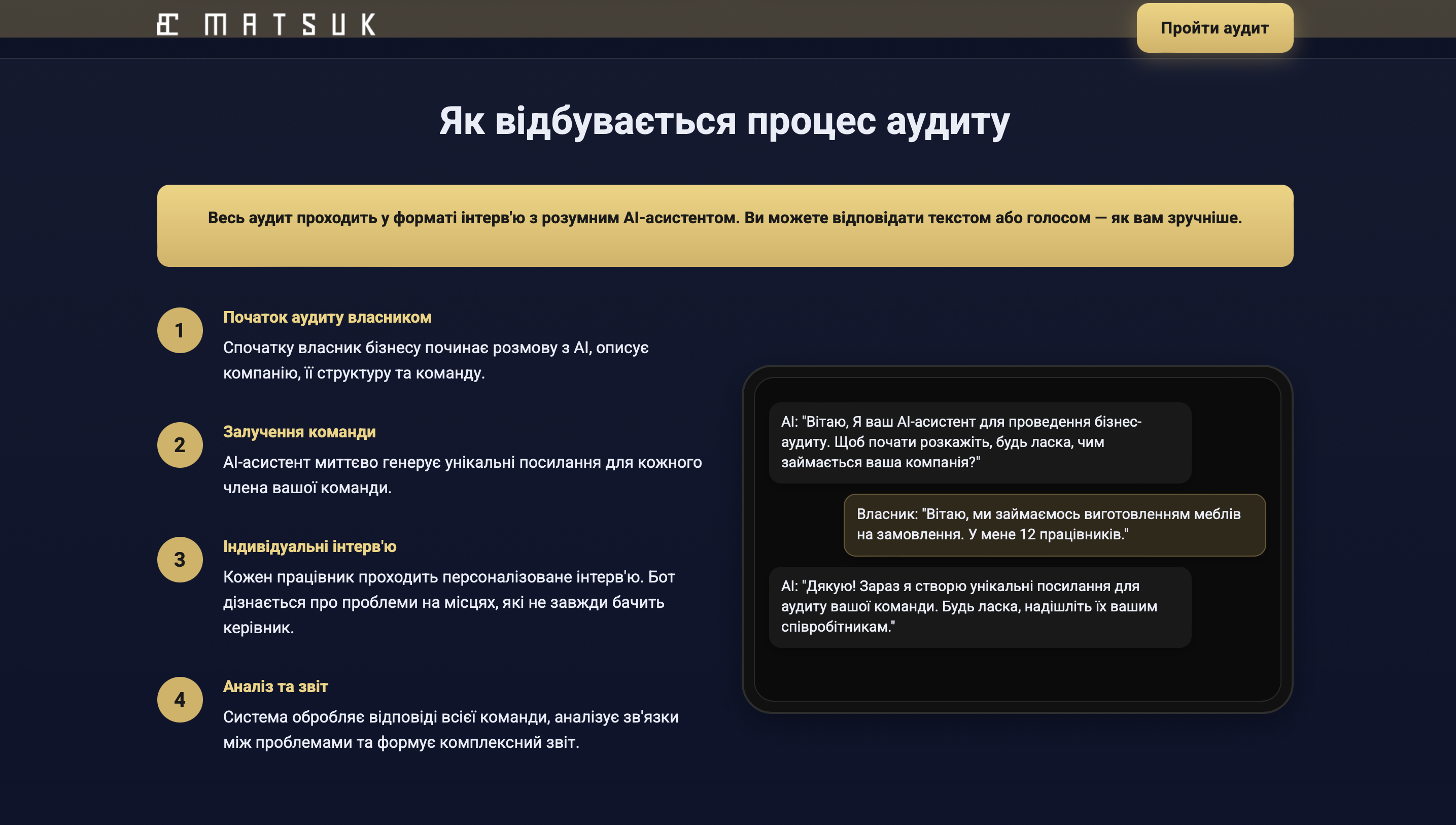Click 'Індивідуальні інтерв'ю' step title
Image resolution: width=1456 pixels, height=825 pixels.
310,546
